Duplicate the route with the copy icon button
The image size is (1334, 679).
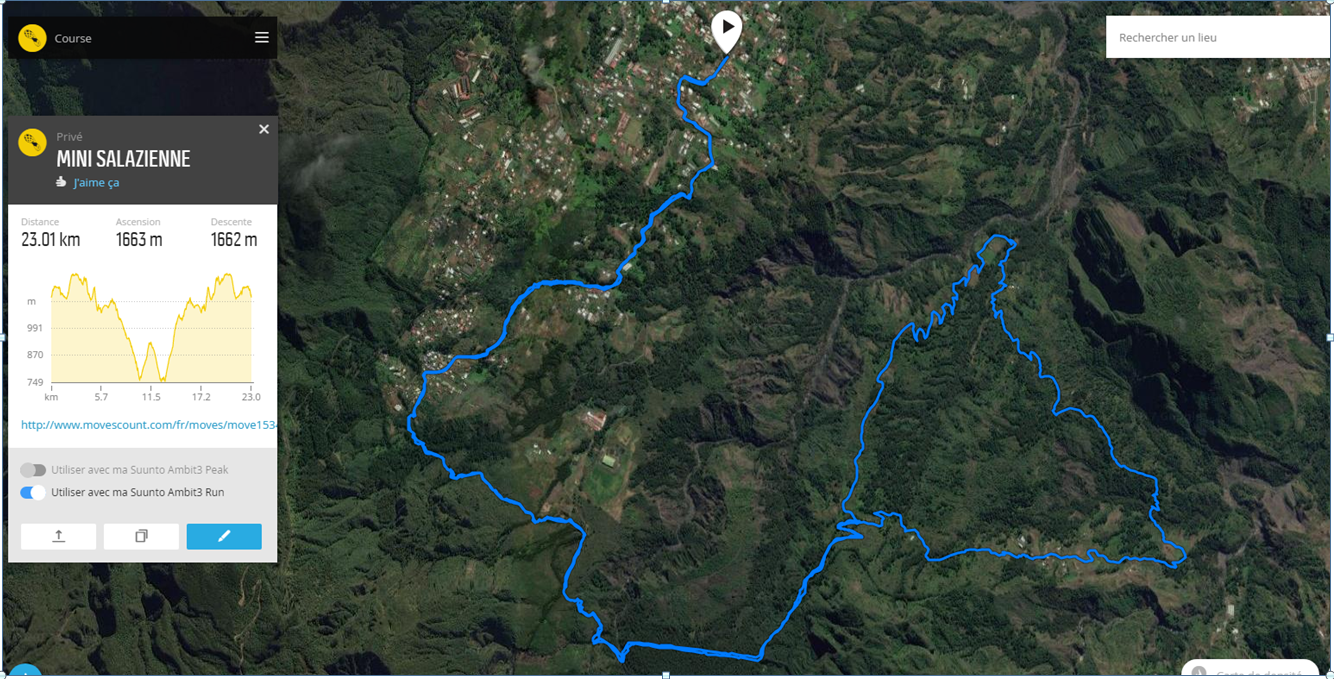tap(141, 536)
